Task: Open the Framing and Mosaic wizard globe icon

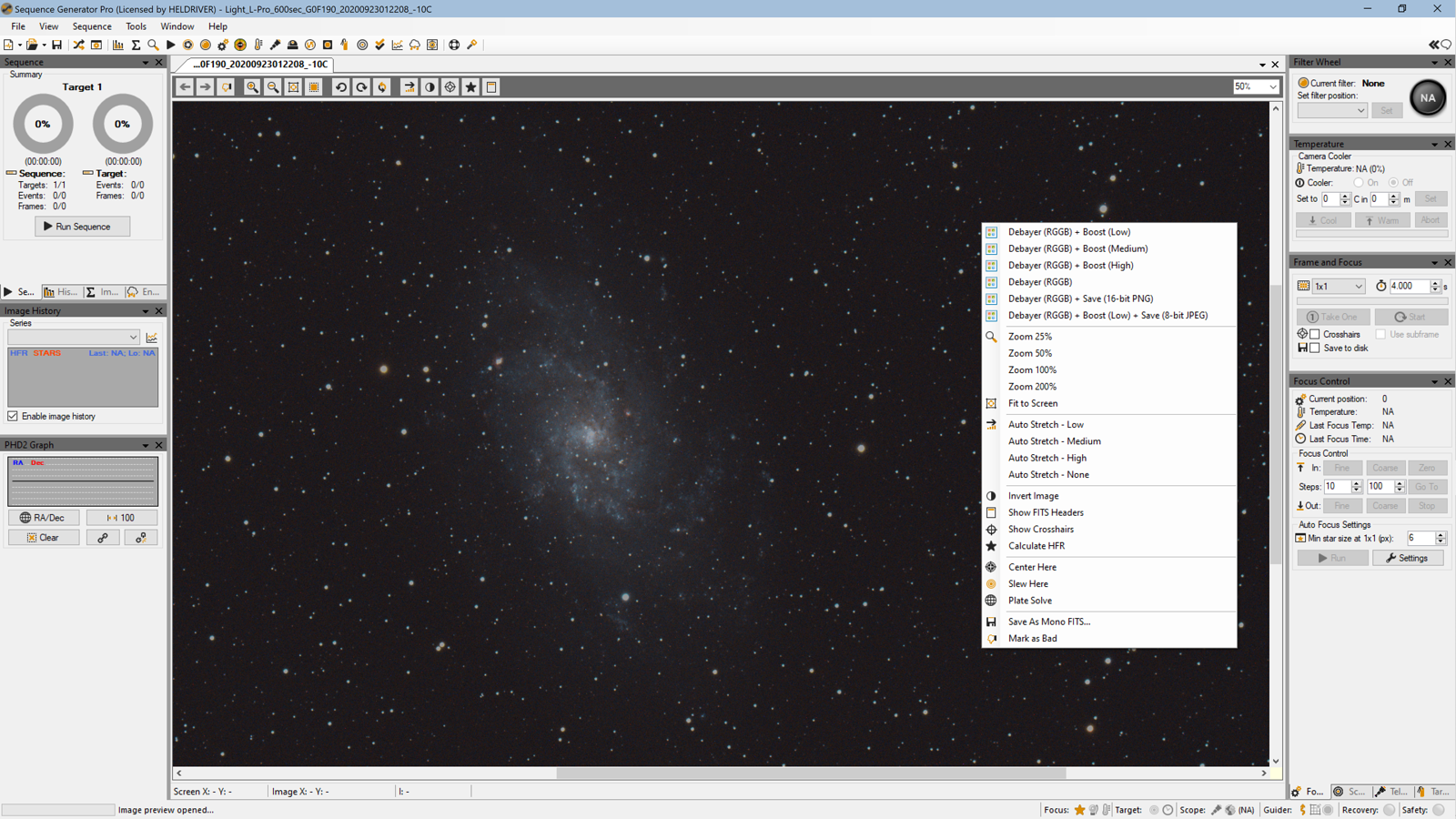Action: coord(455,45)
